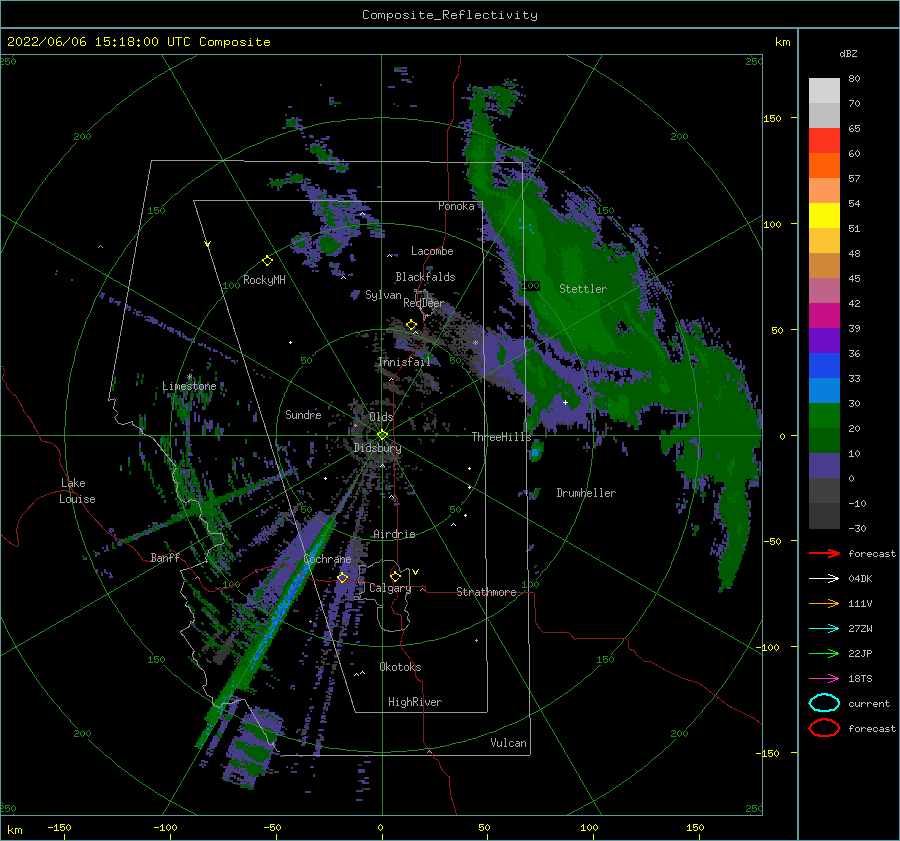Click the green 22JP arrow icon

[824, 653]
